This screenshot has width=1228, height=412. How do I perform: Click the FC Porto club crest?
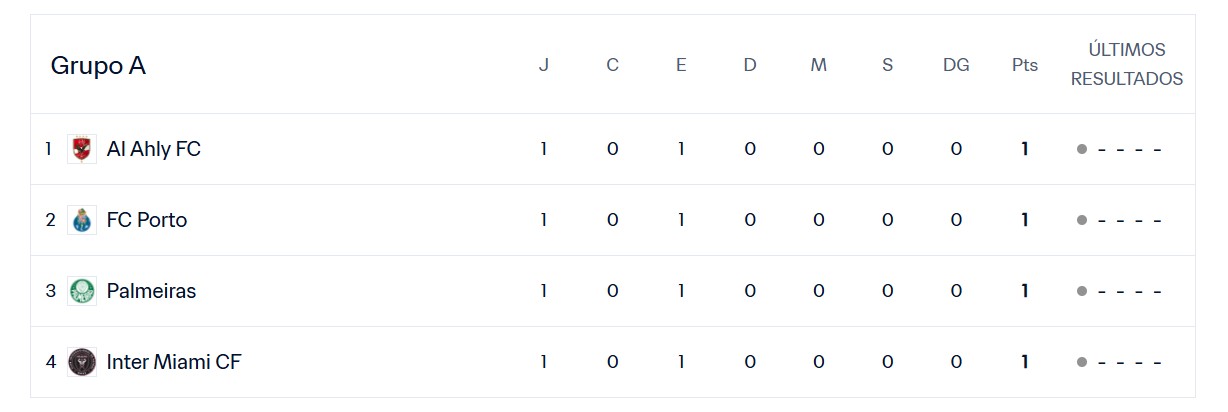click(82, 220)
